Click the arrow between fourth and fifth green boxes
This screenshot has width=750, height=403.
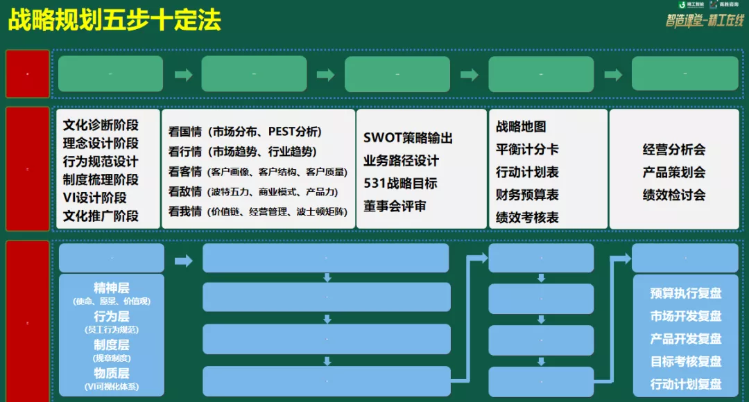613,74
